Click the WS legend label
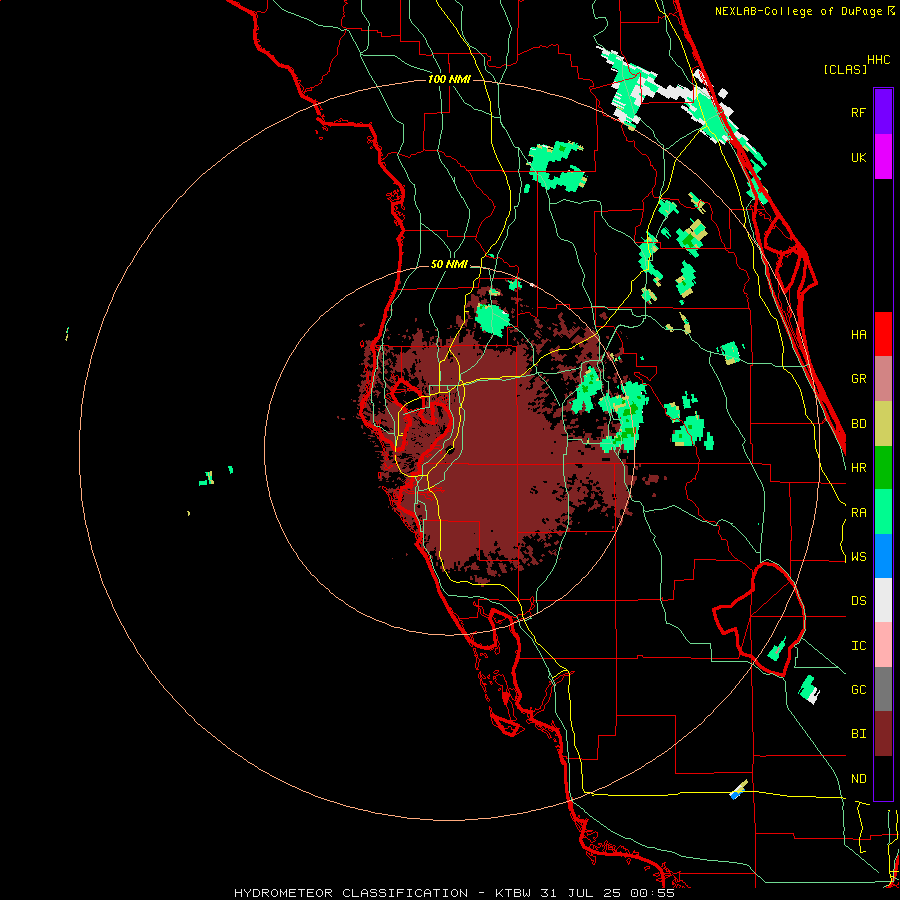This screenshot has height=900, width=900. tap(858, 557)
